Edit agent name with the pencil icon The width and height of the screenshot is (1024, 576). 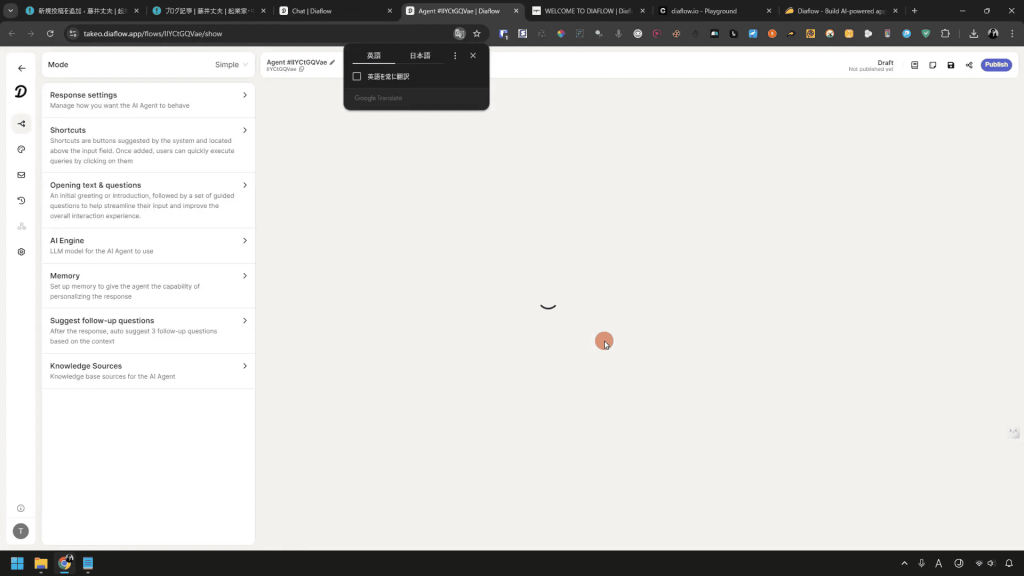(332, 62)
